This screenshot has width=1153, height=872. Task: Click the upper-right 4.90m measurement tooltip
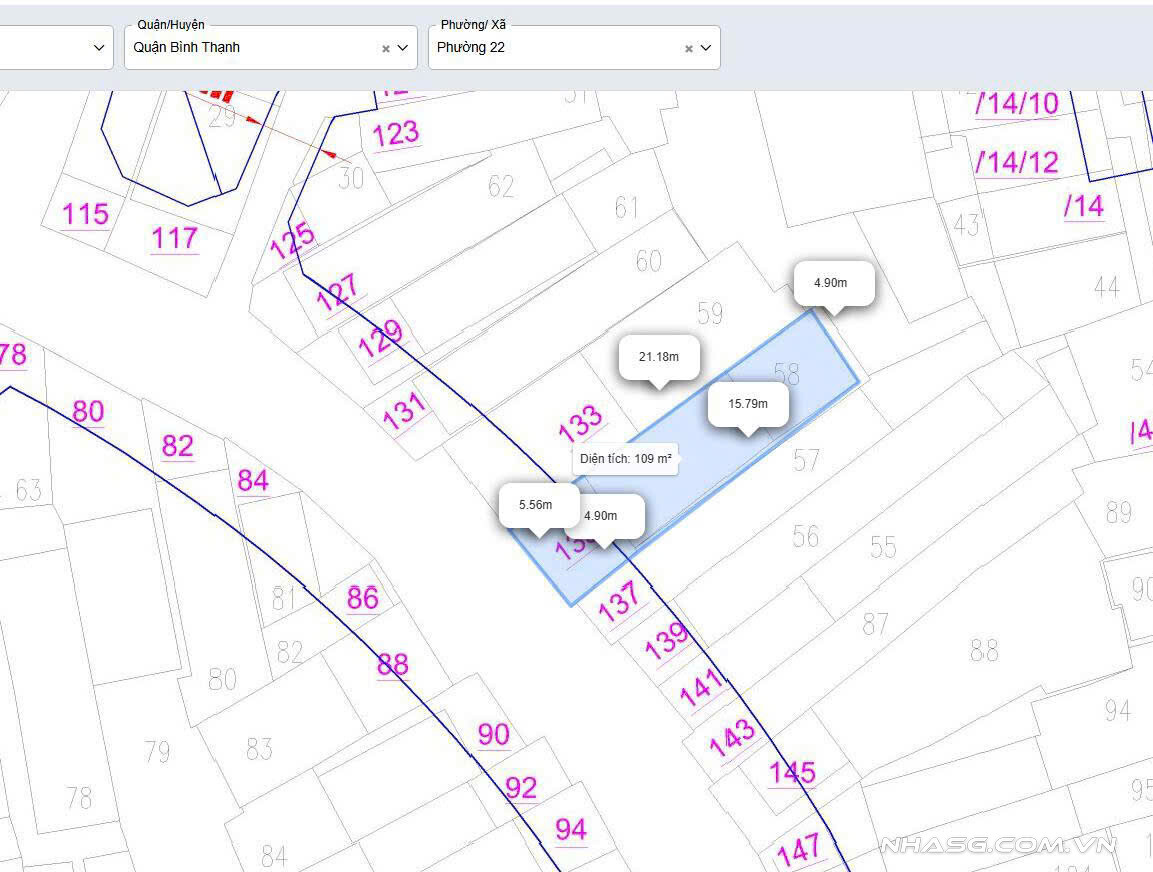click(830, 283)
